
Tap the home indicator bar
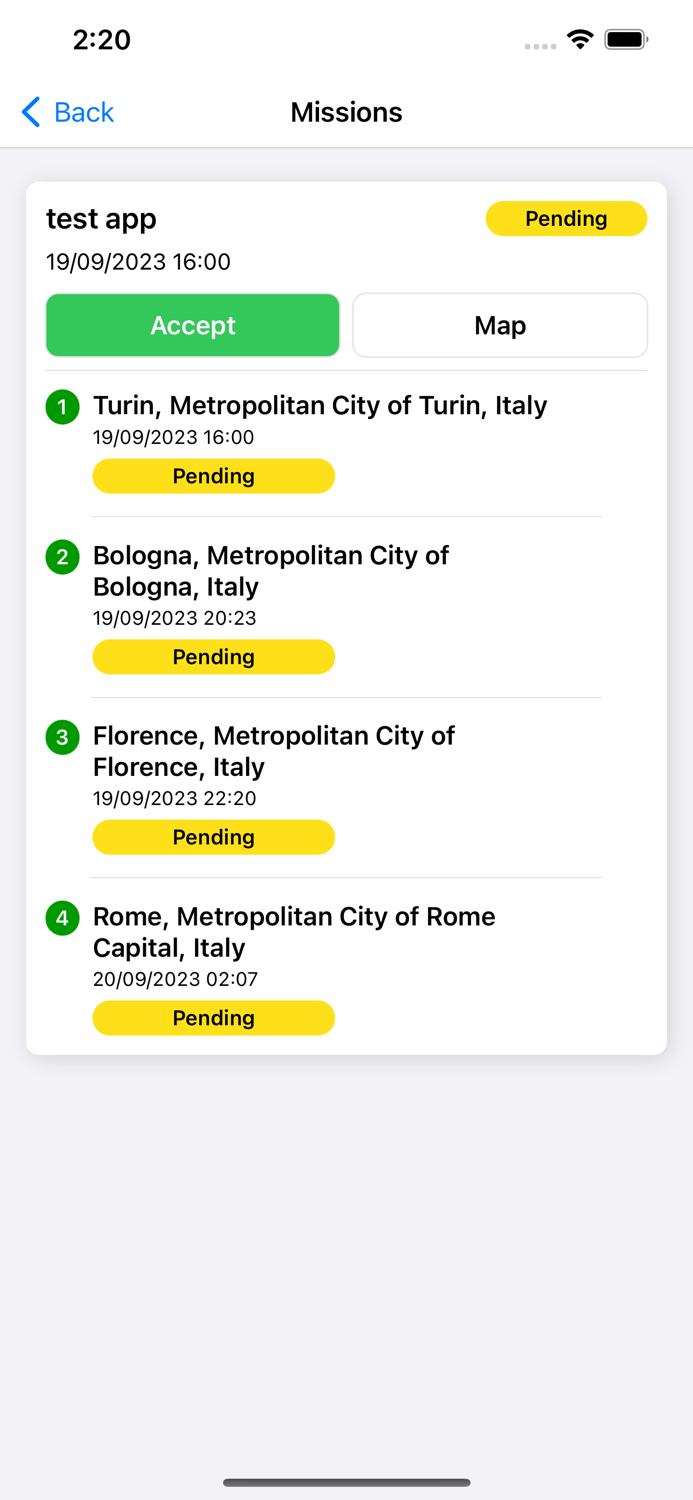click(346, 1482)
